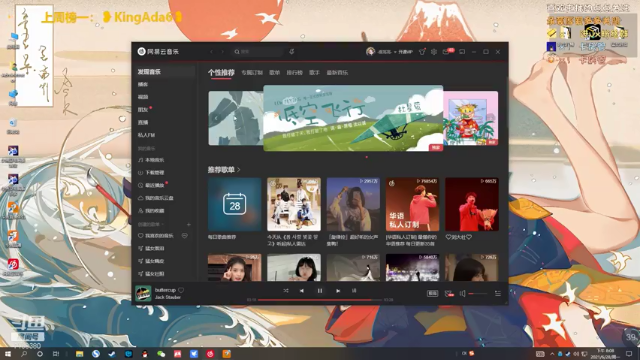This screenshot has height=360, width=640.
Task: Open the settings gear icon
Action: [434, 52]
